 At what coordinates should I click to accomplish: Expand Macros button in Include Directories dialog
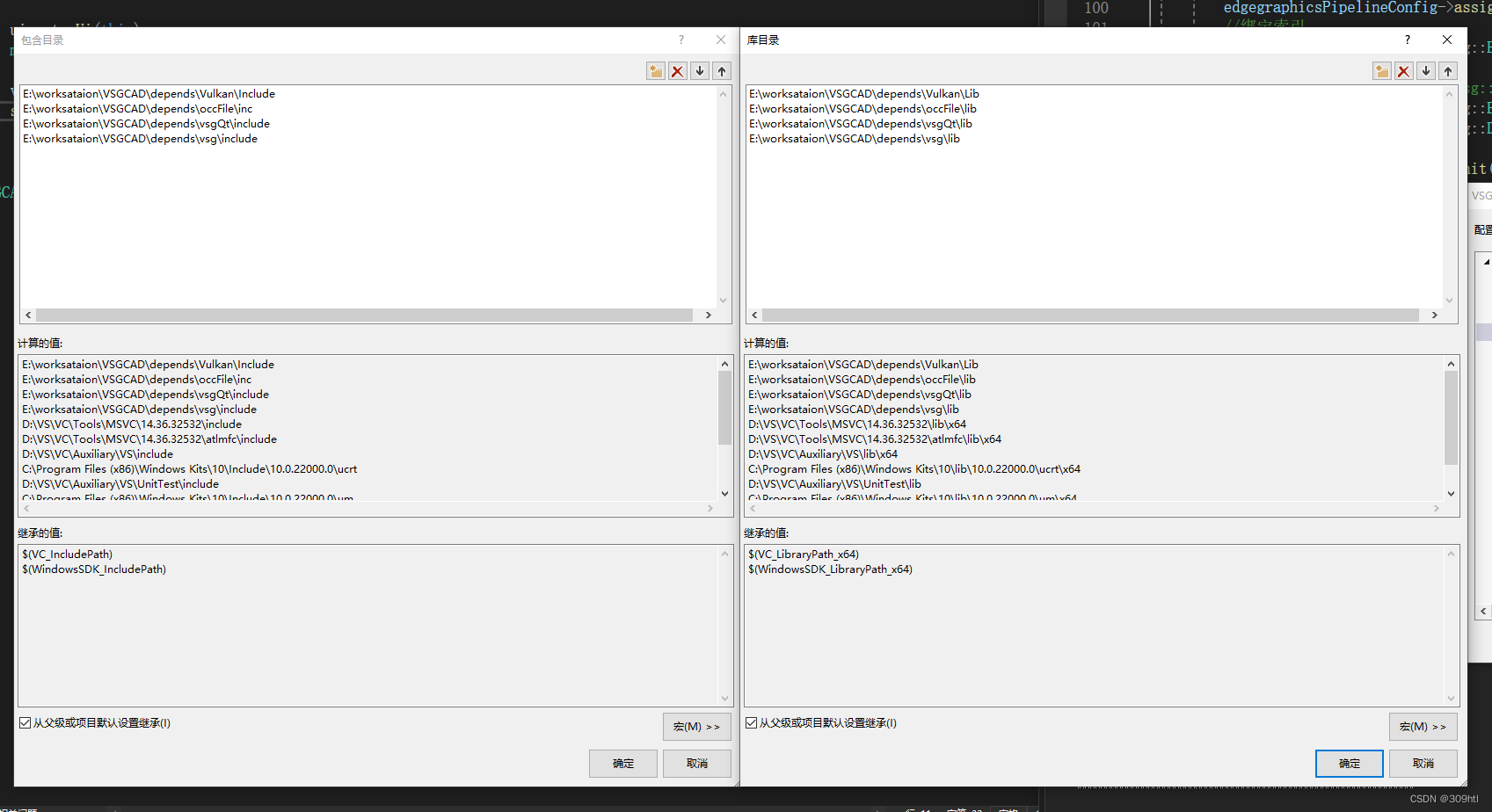[x=697, y=727]
